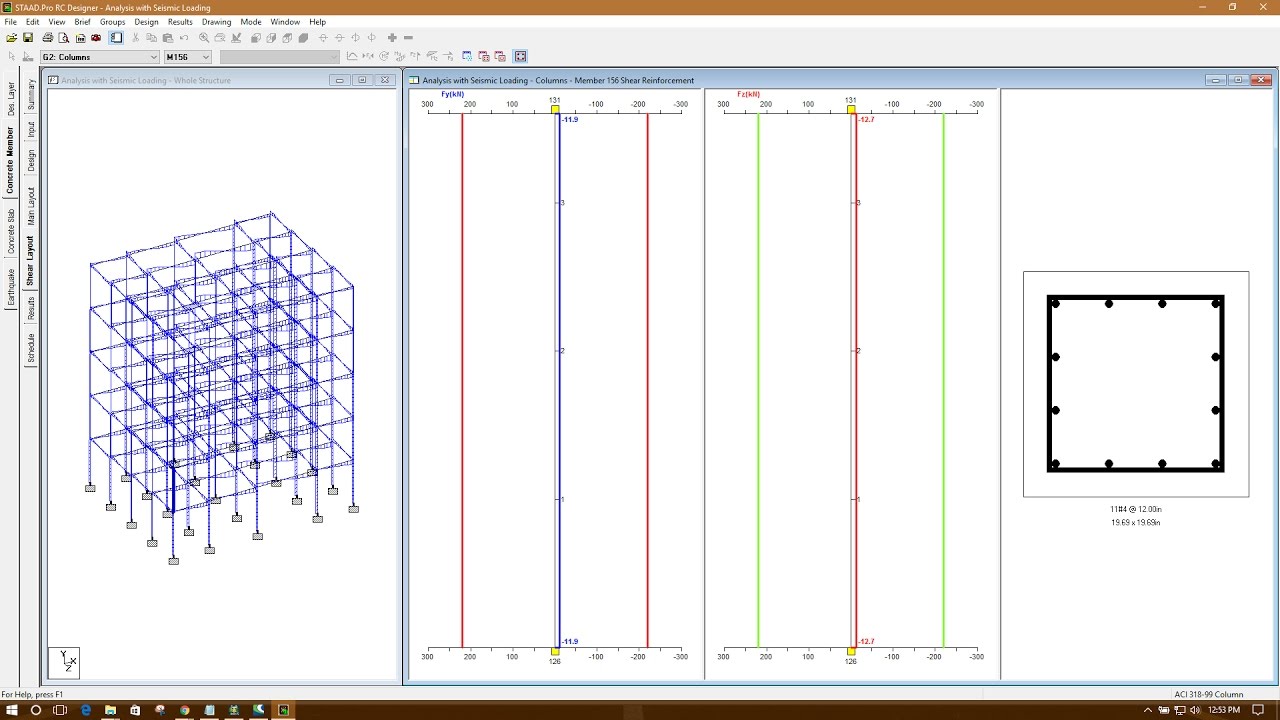Open the Design menu

click(146, 21)
